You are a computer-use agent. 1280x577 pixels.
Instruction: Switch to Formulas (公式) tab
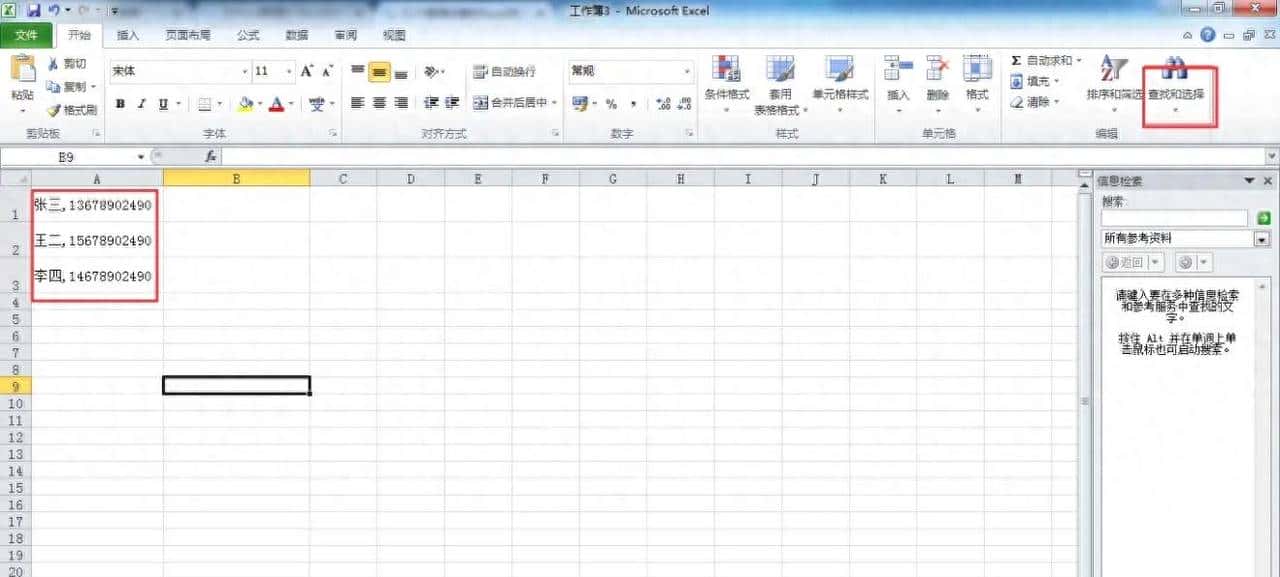point(248,35)
